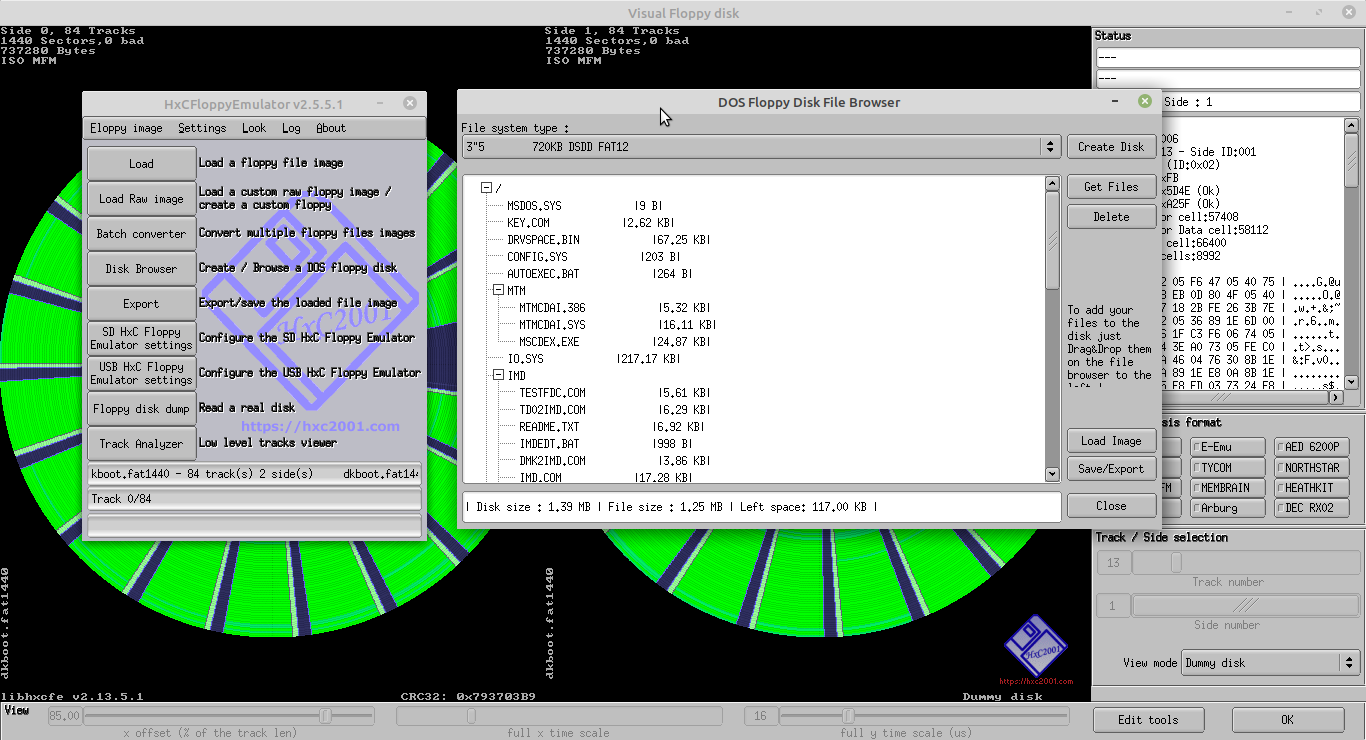The image size is (1366, 740).
Task: Select the IO.SYS file
Action: click(x=525, y=359)
